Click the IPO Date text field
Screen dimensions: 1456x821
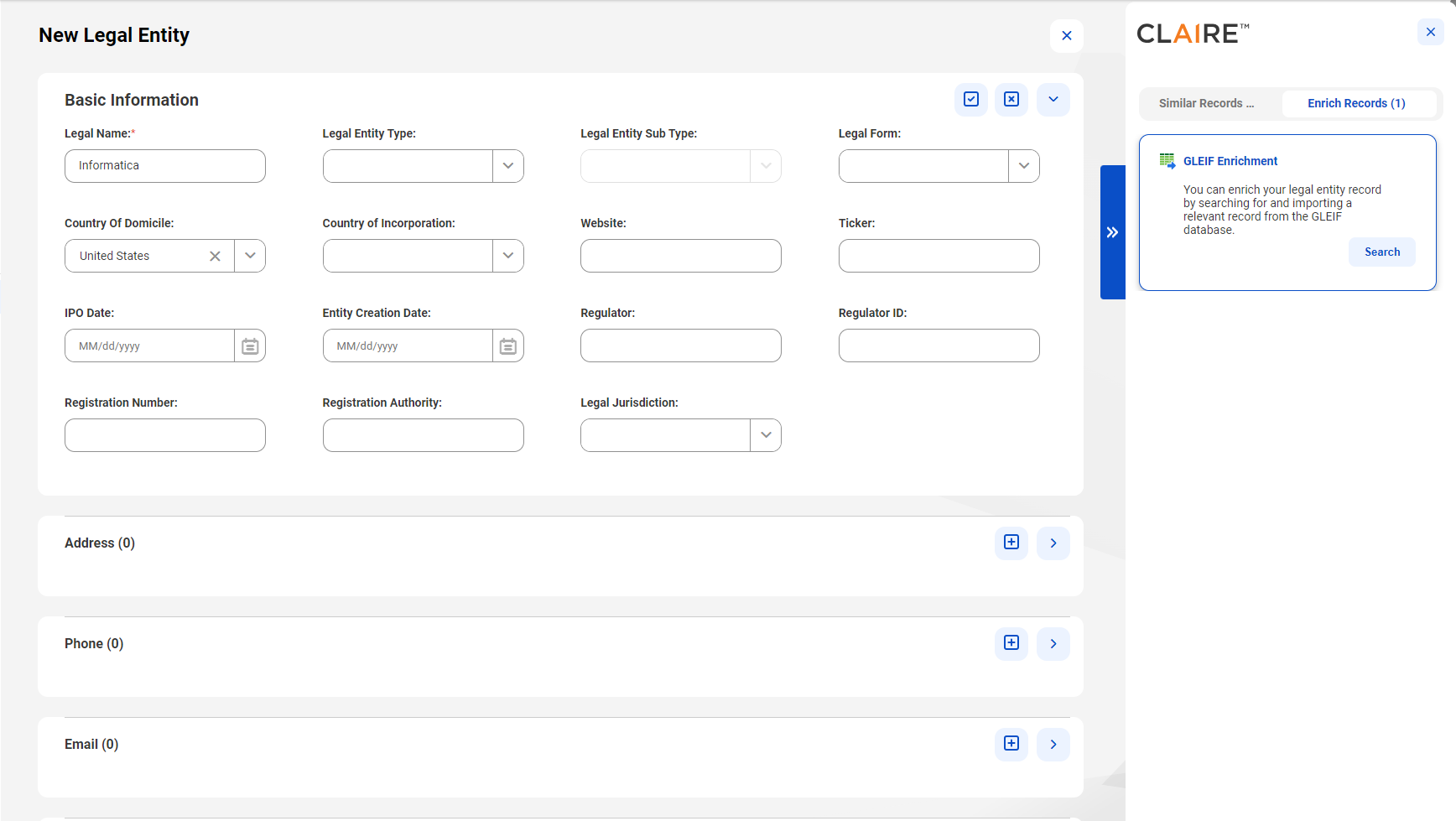pyautogui.click(x=150, y=346)
